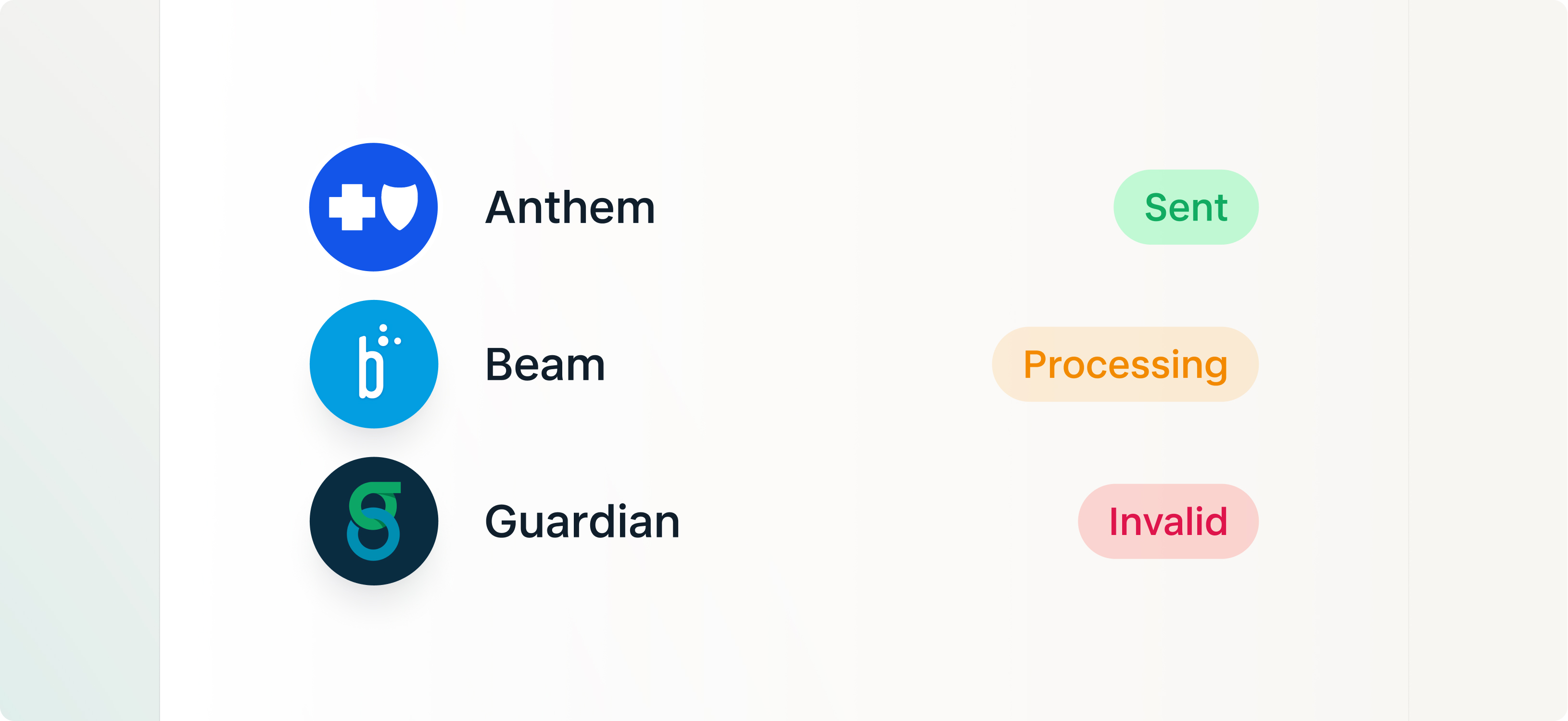
Task: Select the Guardian carrier name
Action: pos(582,522)
